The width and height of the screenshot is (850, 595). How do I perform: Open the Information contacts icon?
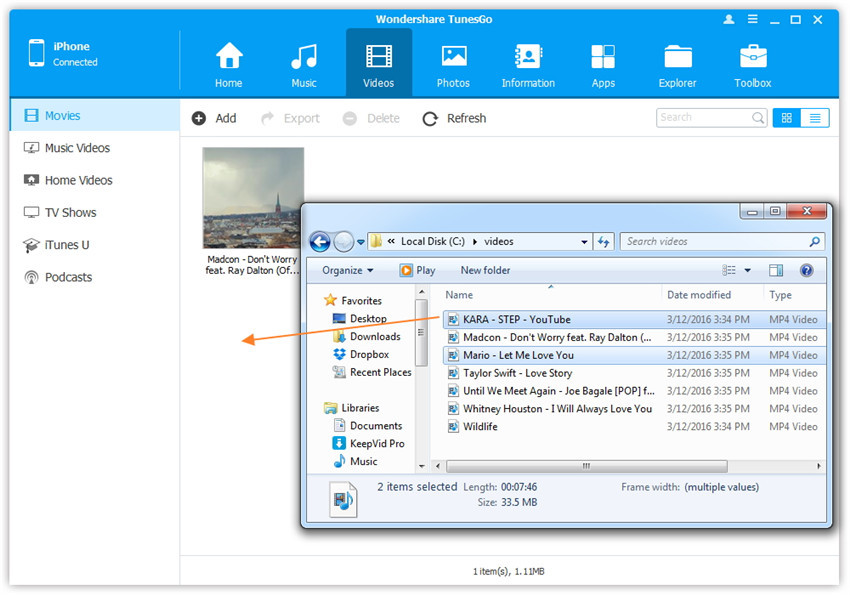point(528,56)
